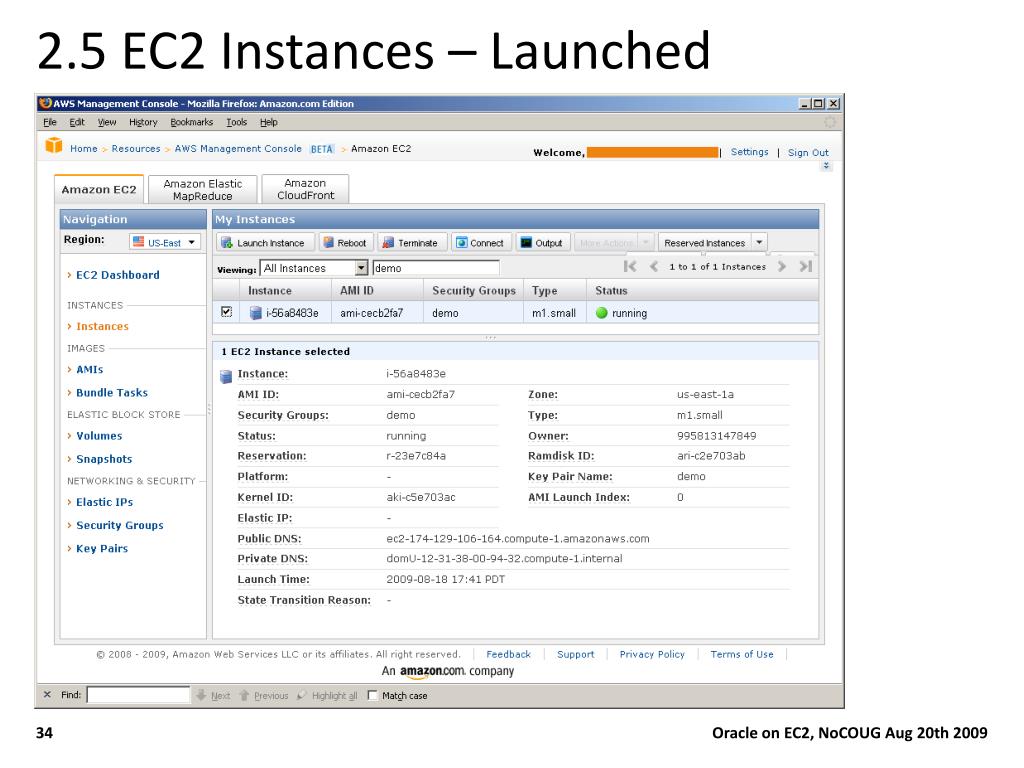This screenshot has height=768, width=1024.
Task: Click the Find text input field
Action: point(138,695)
